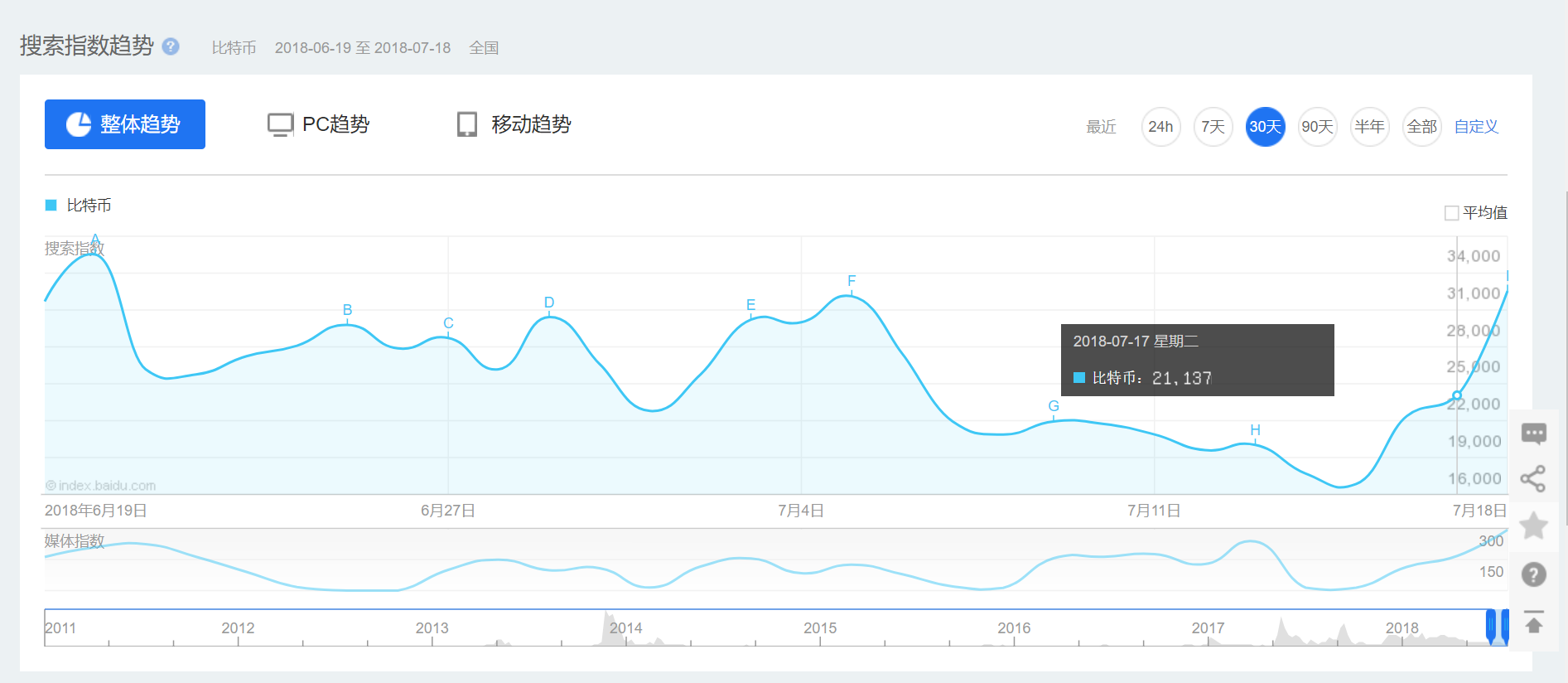Click the back-to-top arrow icon
This screenshot has width=1568, height=683.
click(x=1534, y=622)
